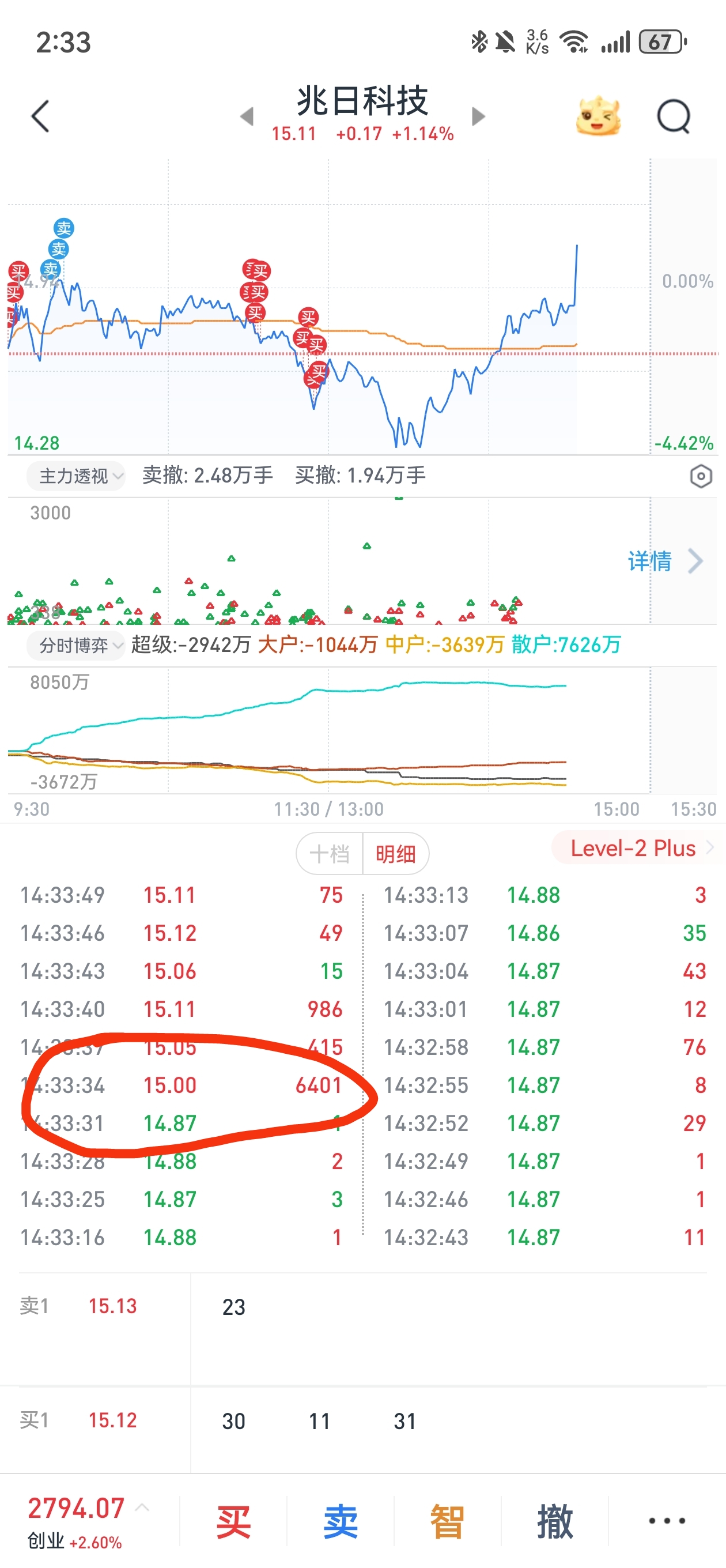Viewport: 726px width, 1568px height.
Task: Tap buy order quantity 31
Action: pos(404,1422)
